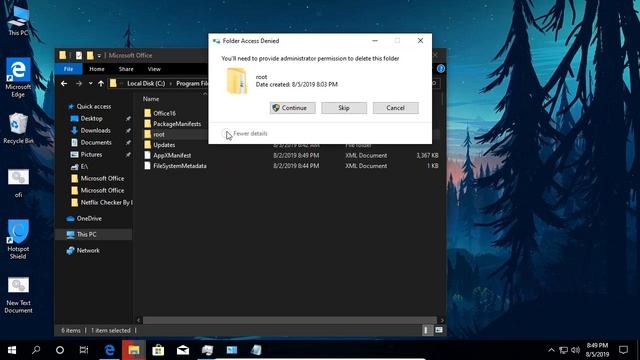Click the taskbar clock and date
Screen dimensions: 640x360
(597, 350)
